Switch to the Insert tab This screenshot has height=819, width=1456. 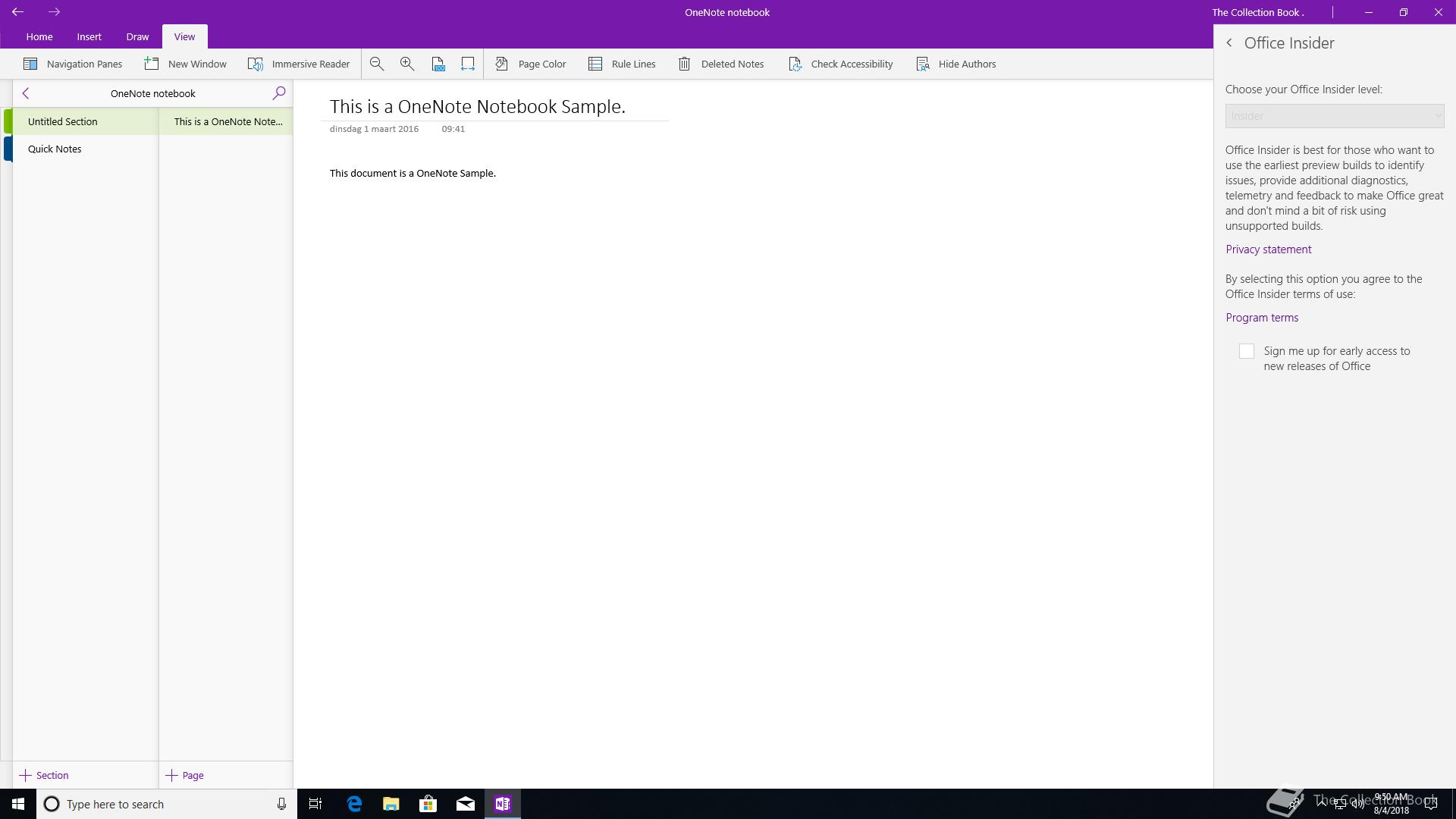89,36
